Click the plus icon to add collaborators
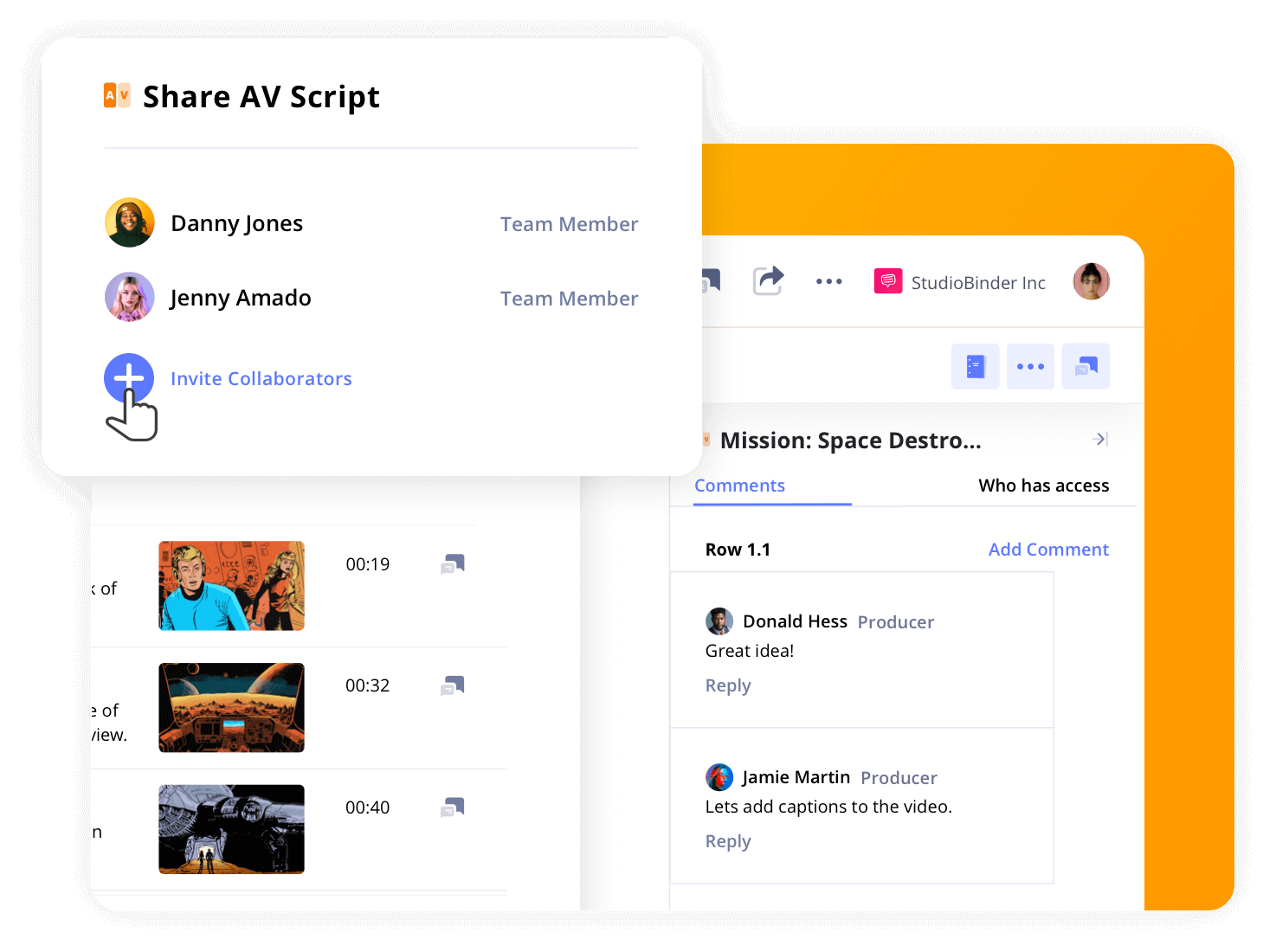The image size is (1276, 952). pos(129,378)
